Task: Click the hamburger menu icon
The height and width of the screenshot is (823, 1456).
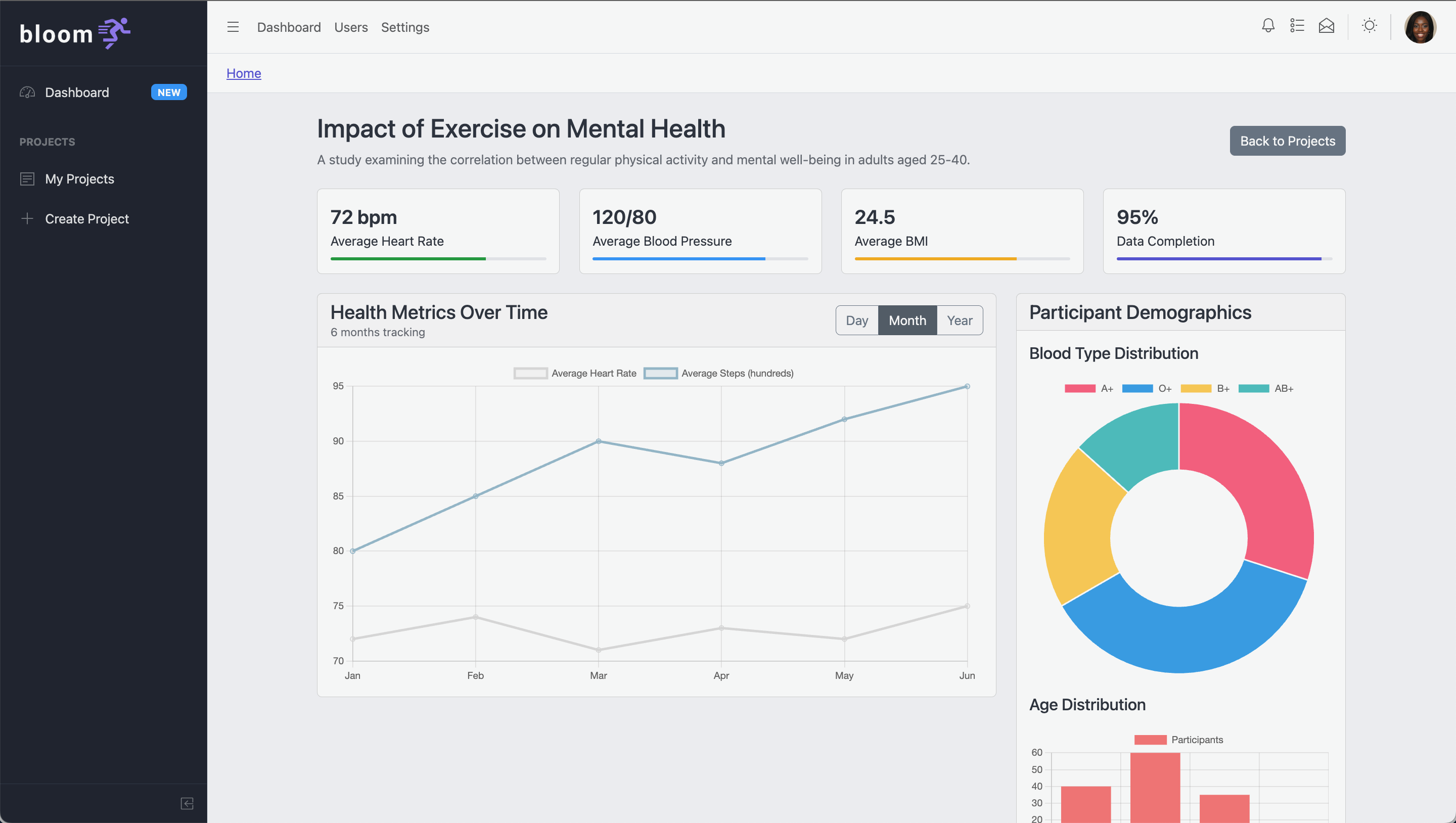Action: coord(233,27)
